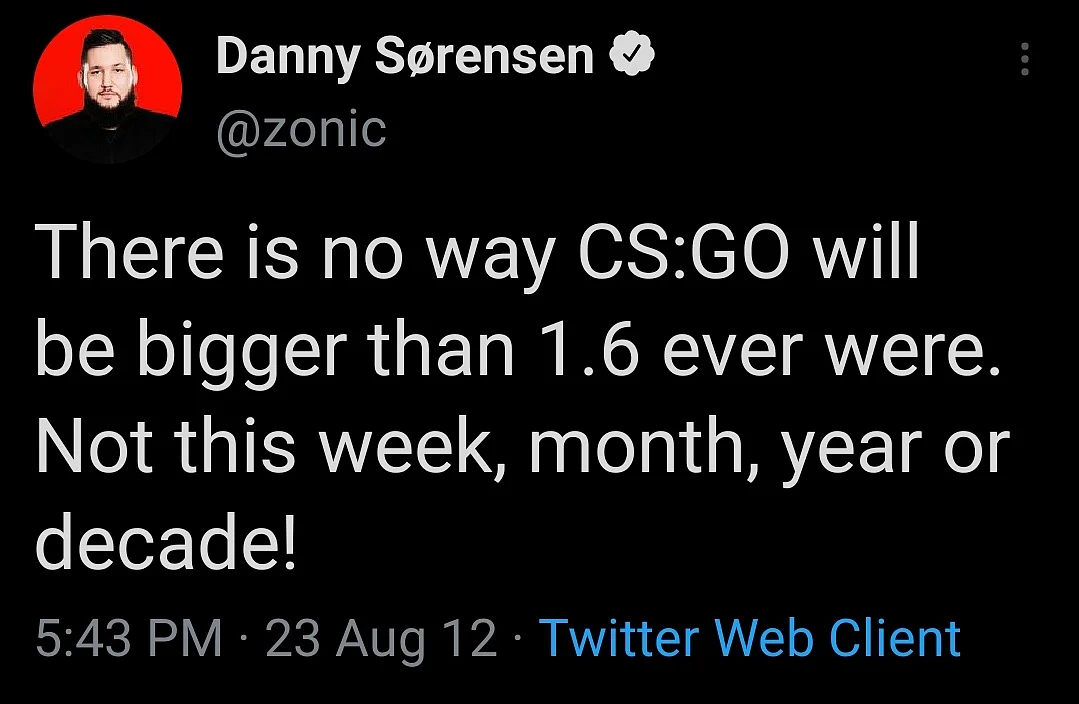Click the 5:43 PM timestamp
Screen dimensions: 1079x704
point(129,638)
